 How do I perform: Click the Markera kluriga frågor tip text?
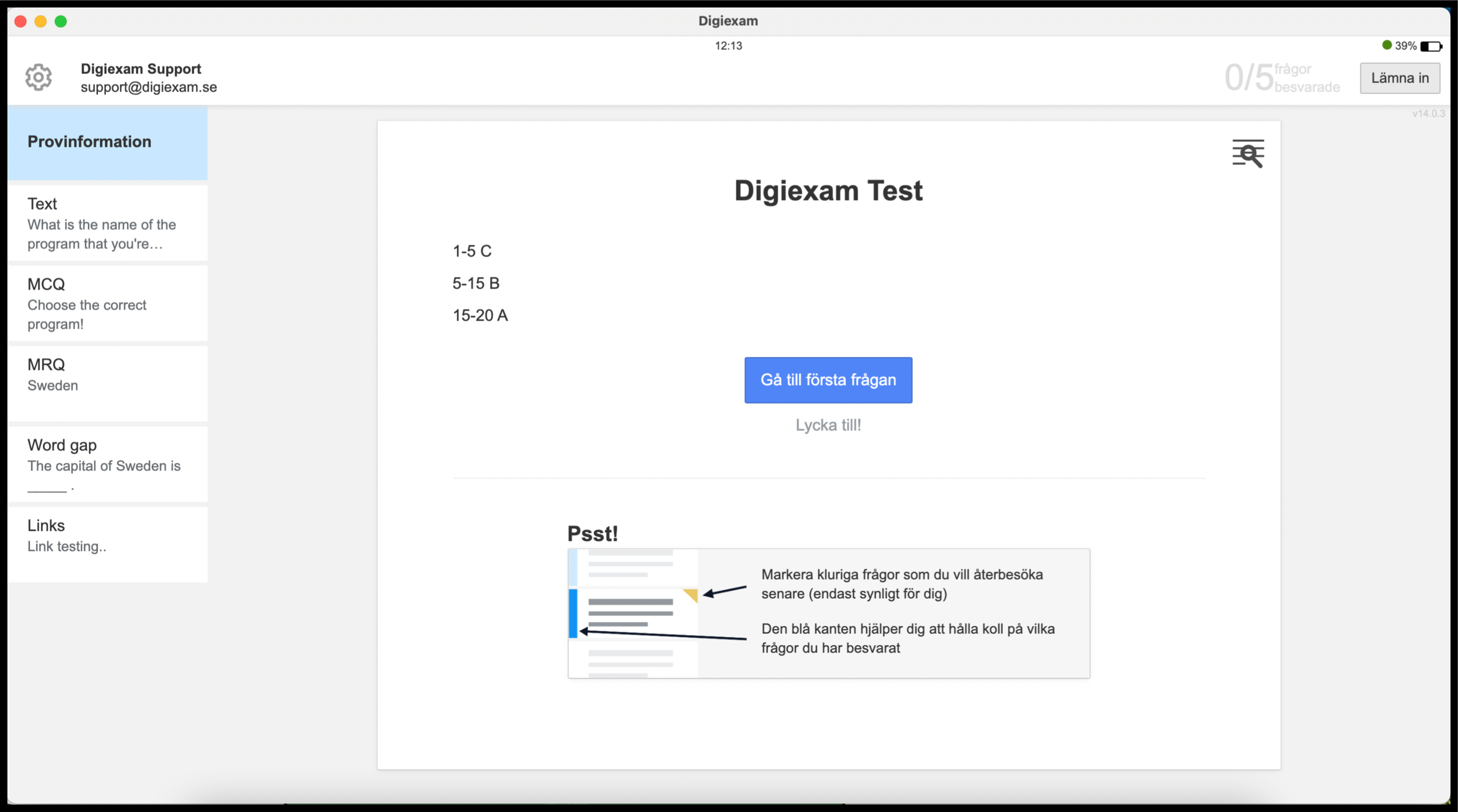[902, 584]
